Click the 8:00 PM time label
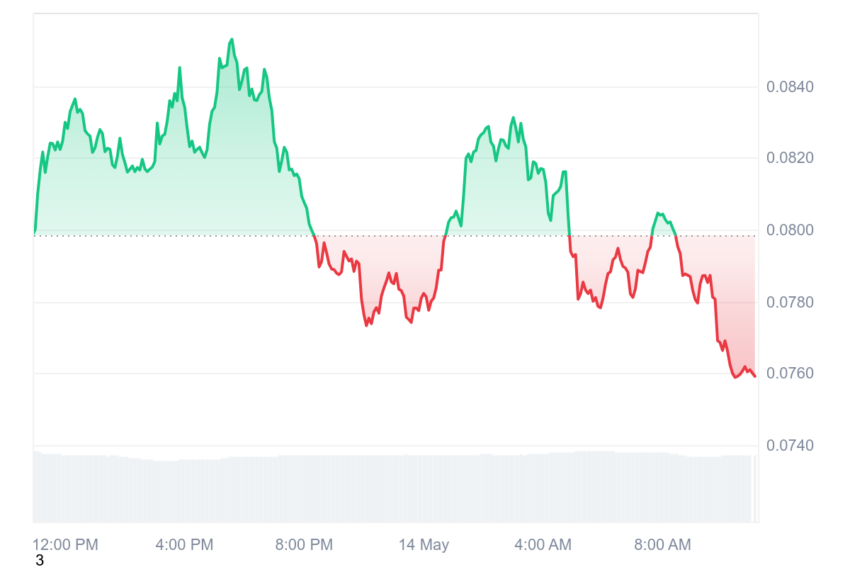Screen dimensions: 850x567 [304, 544]
